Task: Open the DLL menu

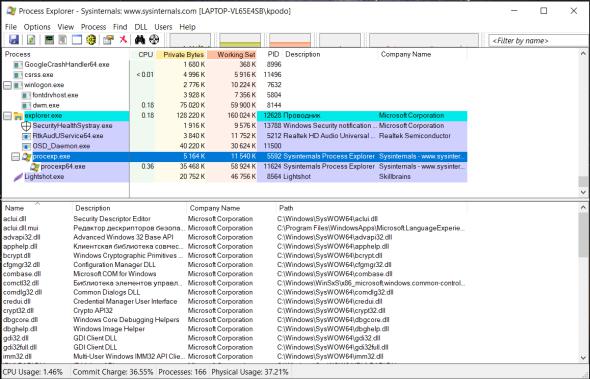Action: (x=141, y=27)
